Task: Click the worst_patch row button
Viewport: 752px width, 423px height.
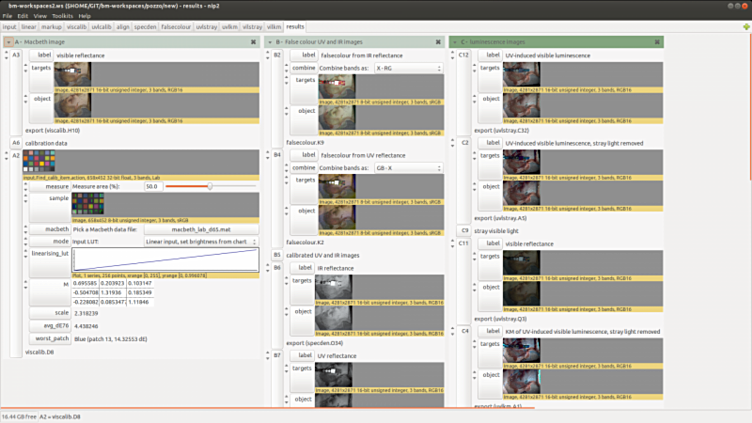Action: pos(48,338)
